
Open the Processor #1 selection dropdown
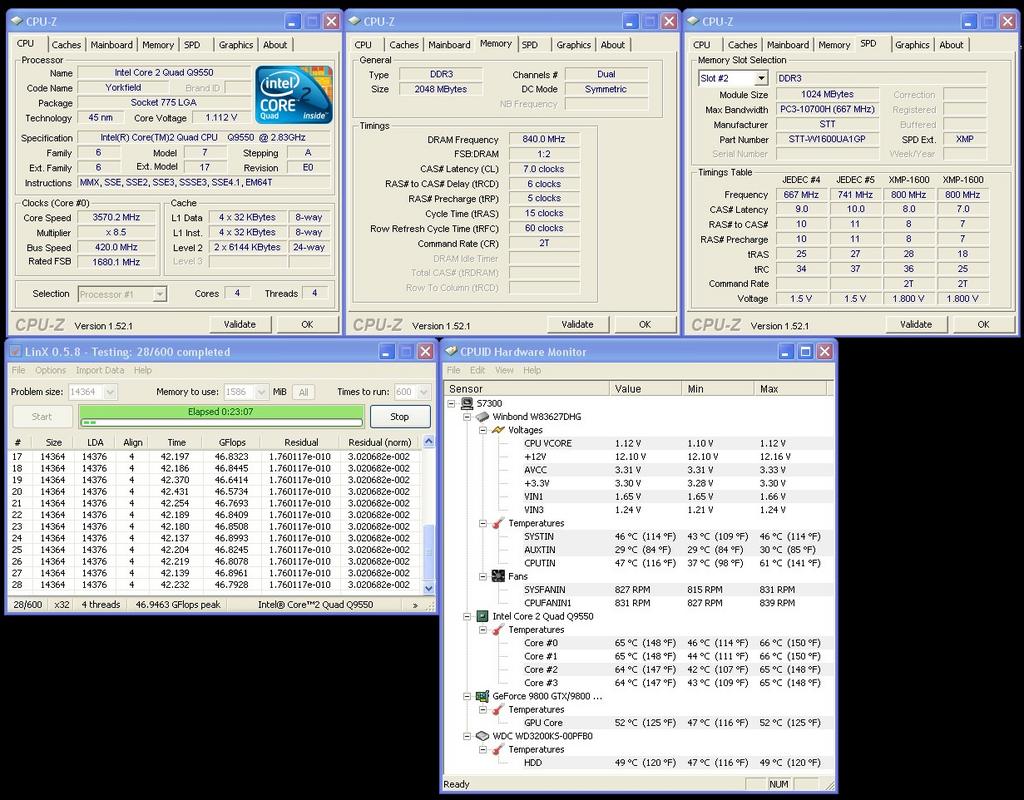pos(160,295)
